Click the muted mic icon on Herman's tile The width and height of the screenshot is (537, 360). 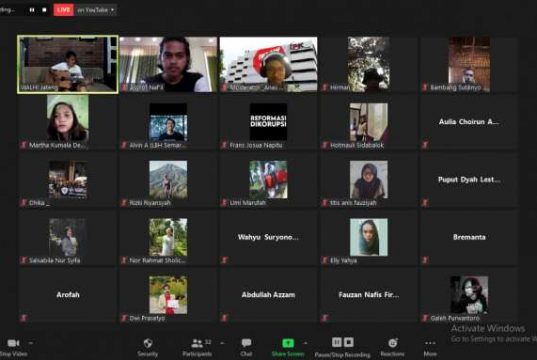click(x=325, y=87)
